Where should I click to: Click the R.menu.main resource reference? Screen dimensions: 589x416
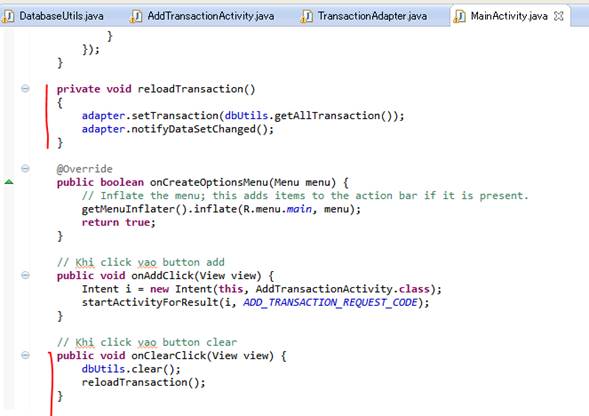[x=278, y=209]
